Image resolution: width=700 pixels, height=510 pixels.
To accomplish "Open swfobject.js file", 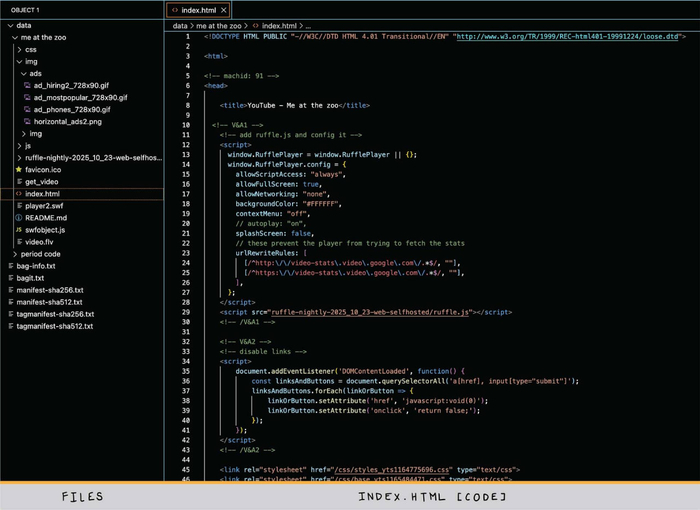I will pos(45,230).
